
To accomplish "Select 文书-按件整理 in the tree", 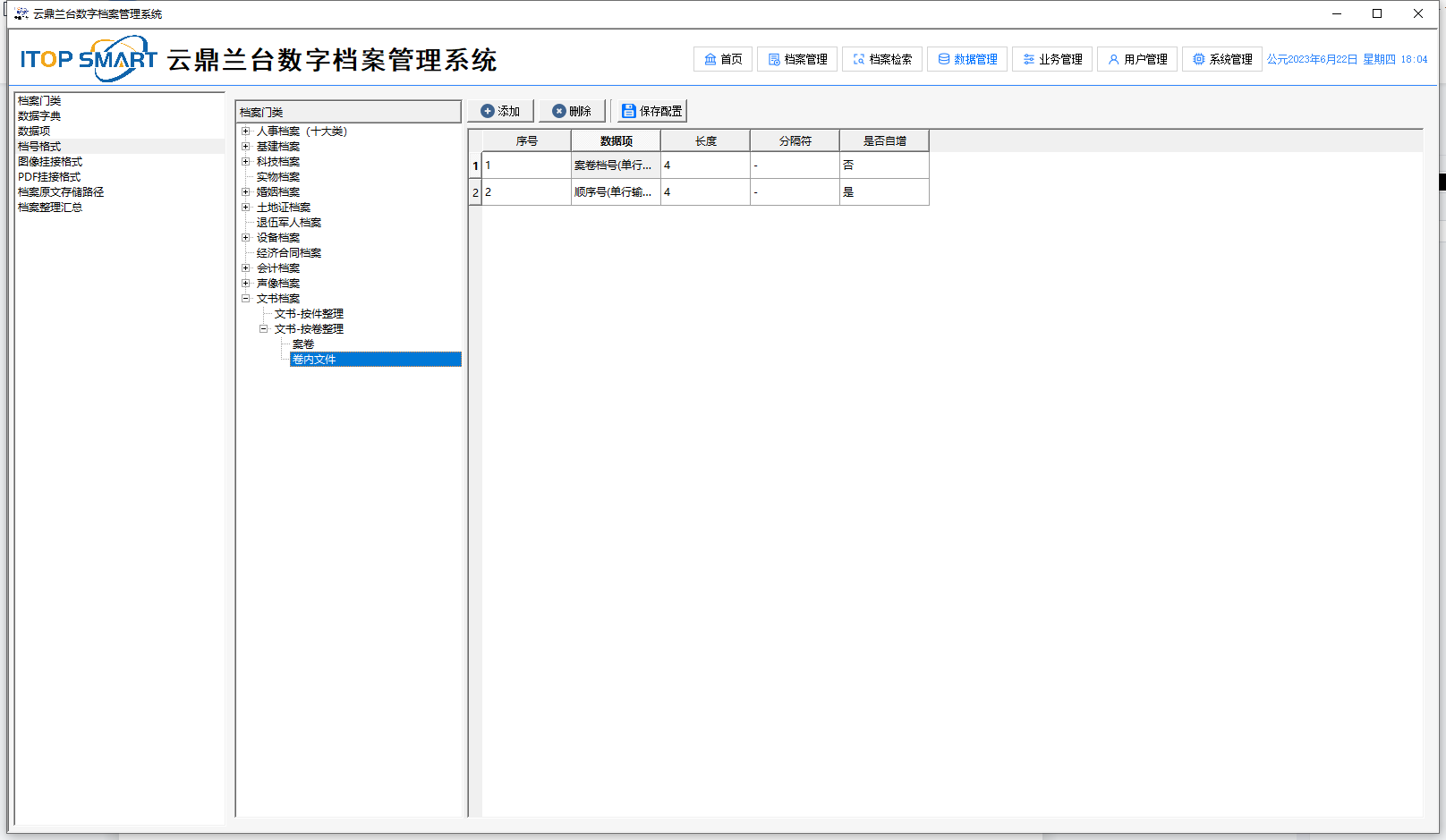I will [x=309, y=314].
